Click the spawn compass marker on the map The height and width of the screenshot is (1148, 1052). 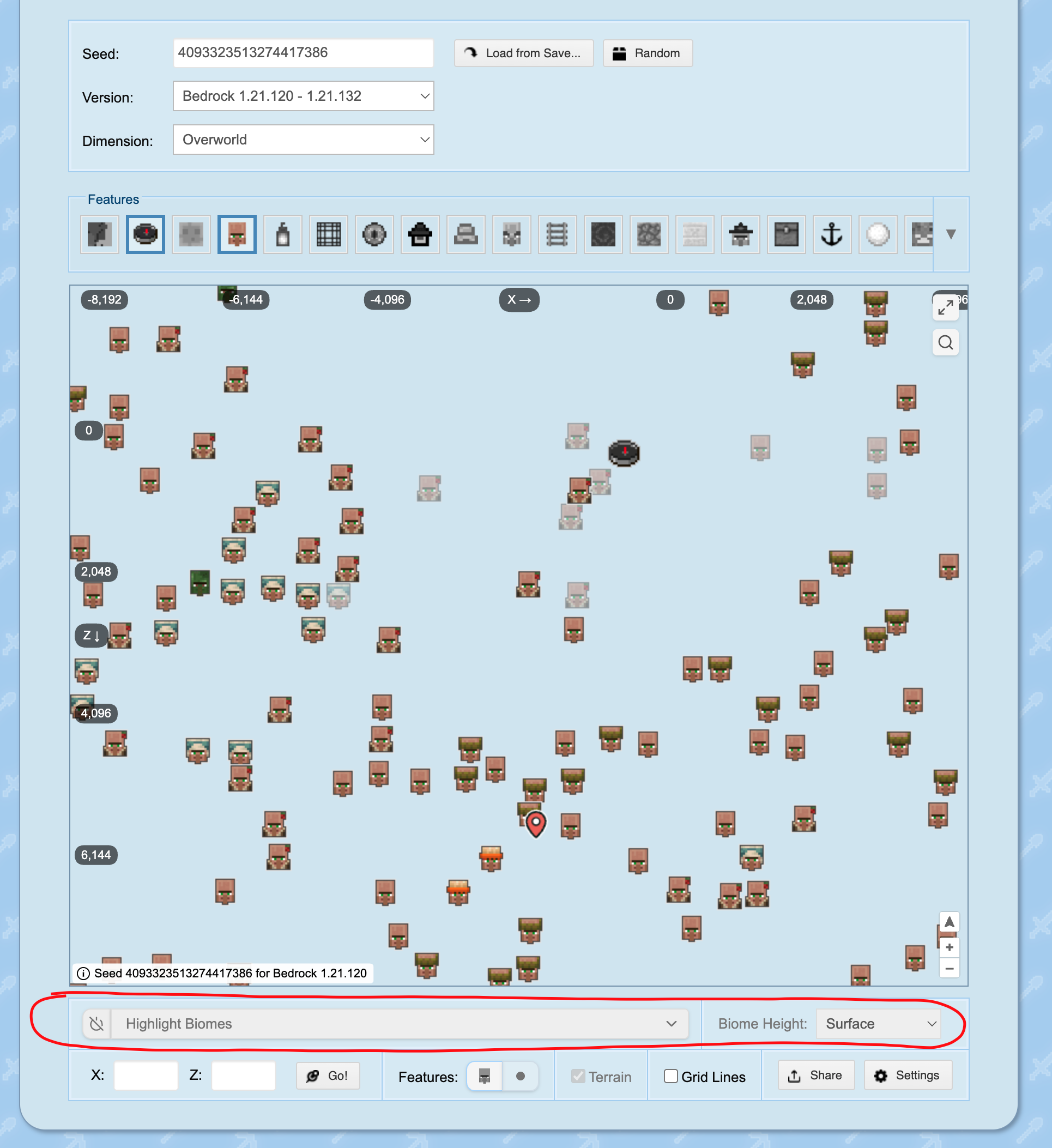click(624, 454)
